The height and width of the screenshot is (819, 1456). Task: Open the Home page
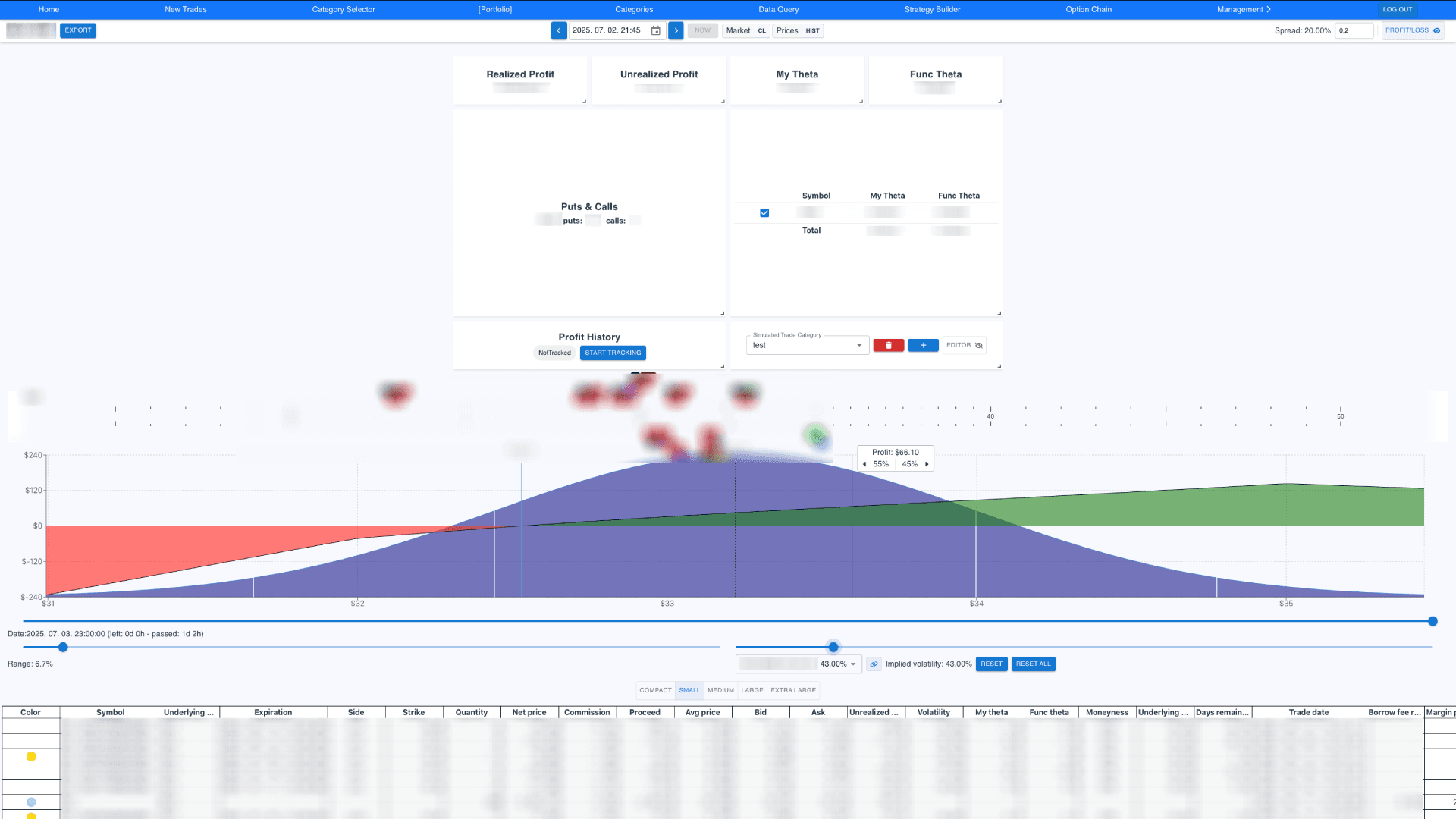[x=49, y=10]
